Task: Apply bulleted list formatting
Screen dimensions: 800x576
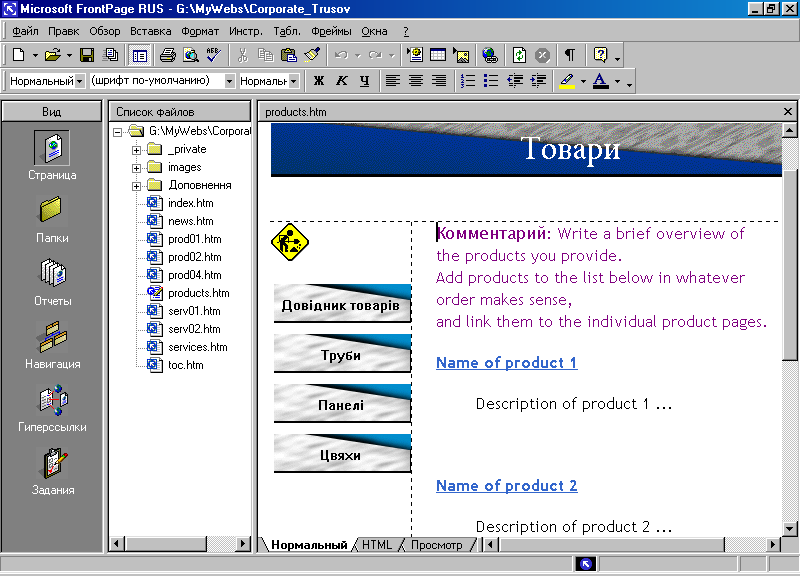Action: click(490, 81)
